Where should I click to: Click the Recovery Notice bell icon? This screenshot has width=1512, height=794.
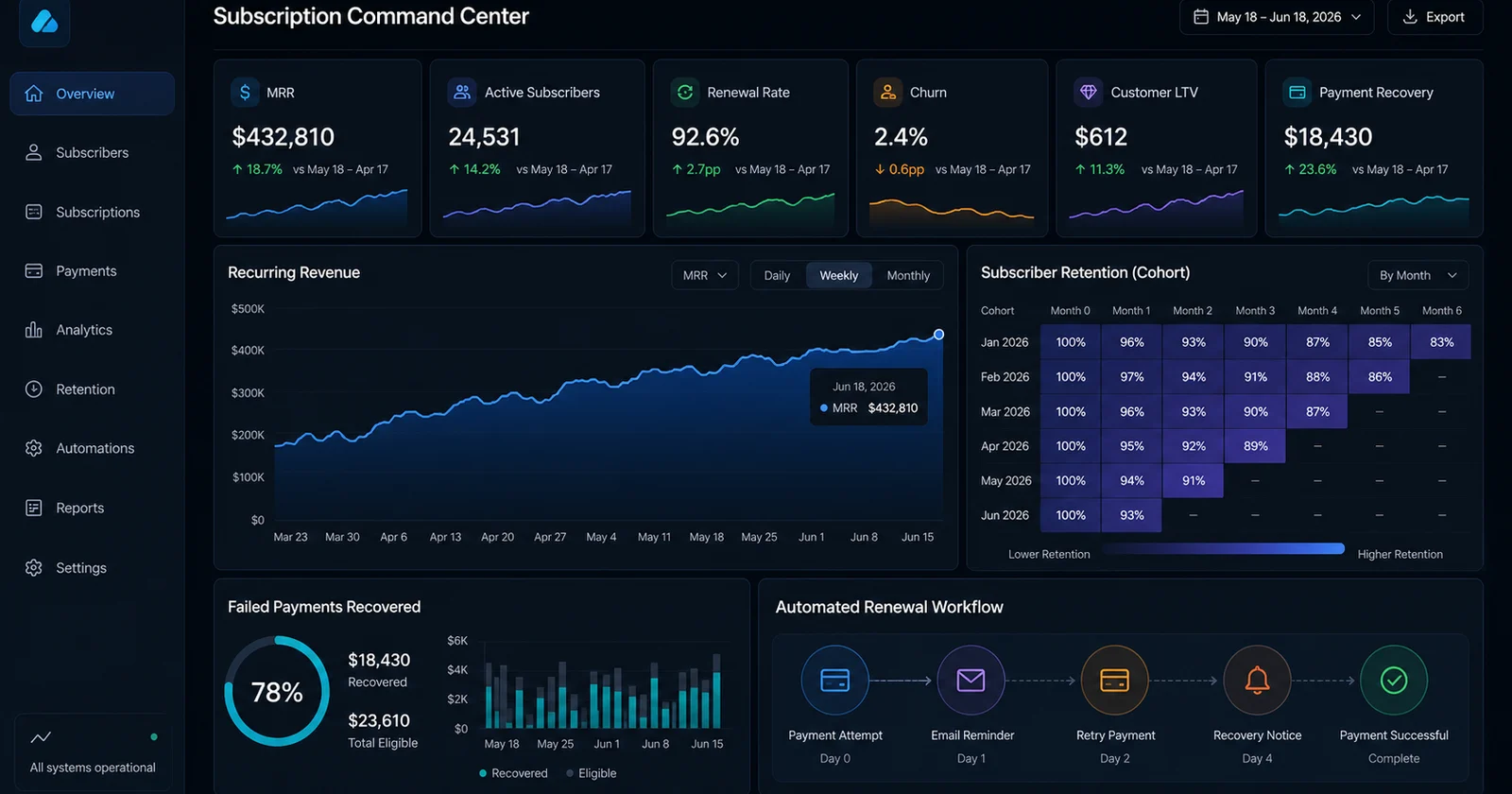(x=1257, y=680)
